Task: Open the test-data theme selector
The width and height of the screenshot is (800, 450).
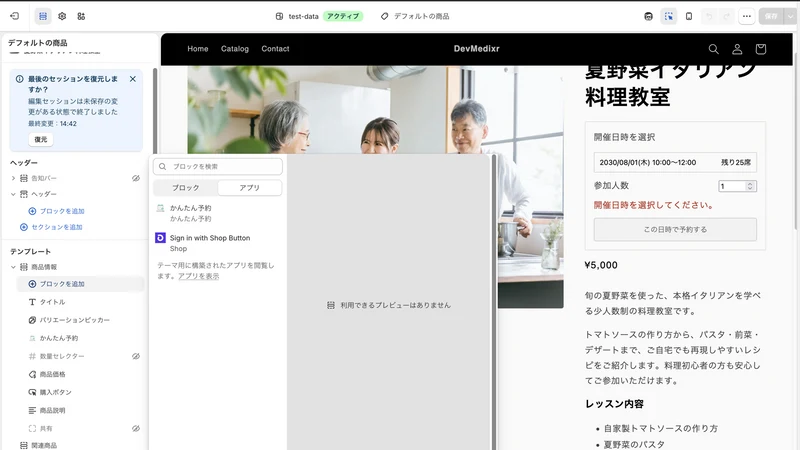Action: [318, 16]
